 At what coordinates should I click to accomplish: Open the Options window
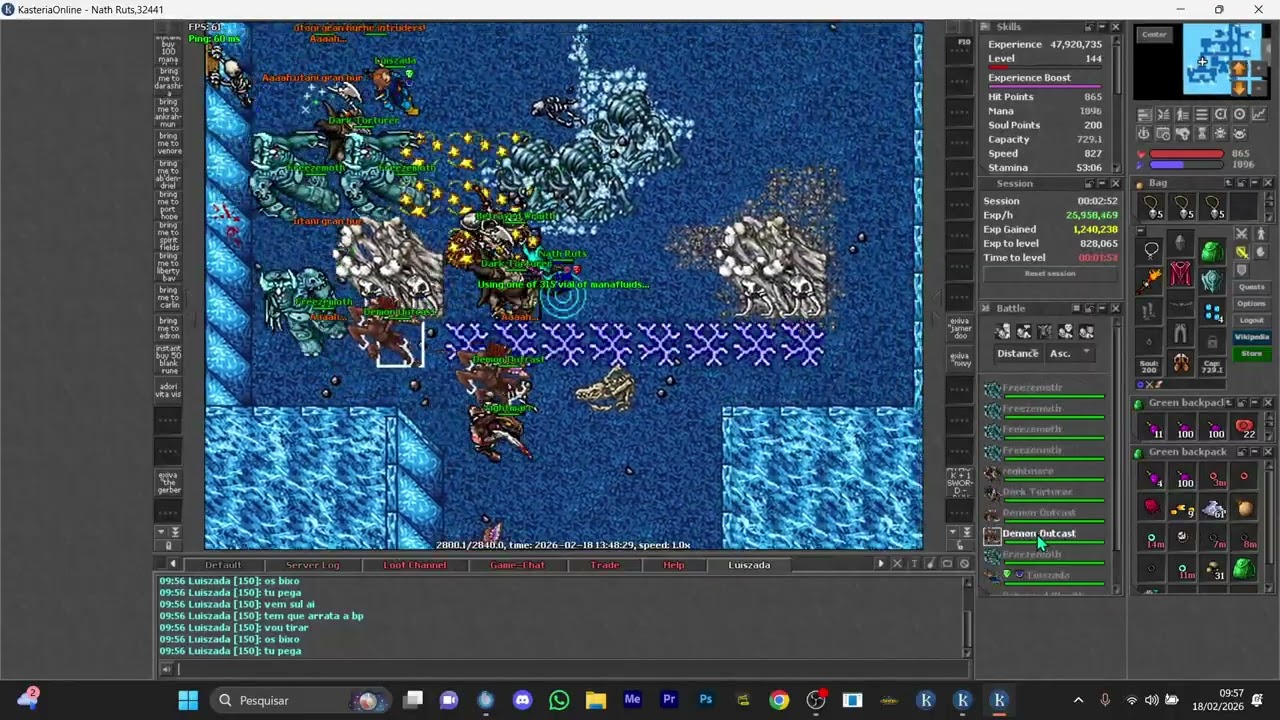click(x=1251, y=304)
